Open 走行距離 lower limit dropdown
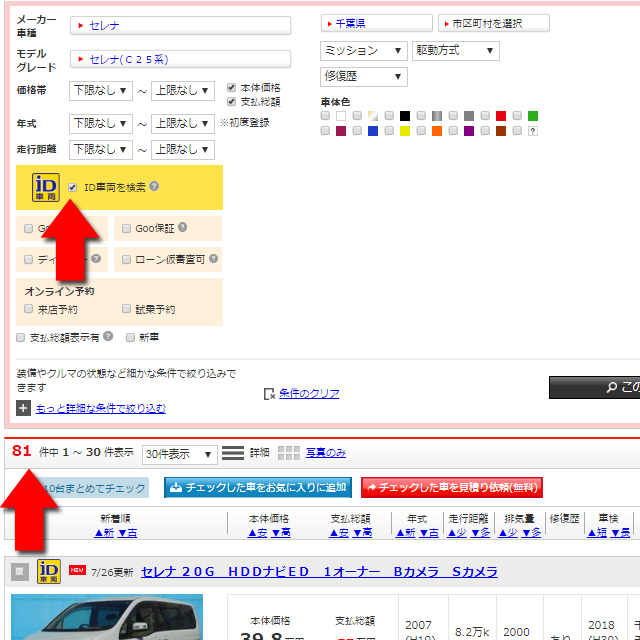The width and height of the screenshot is (640, 640). (x=101, y=150)
